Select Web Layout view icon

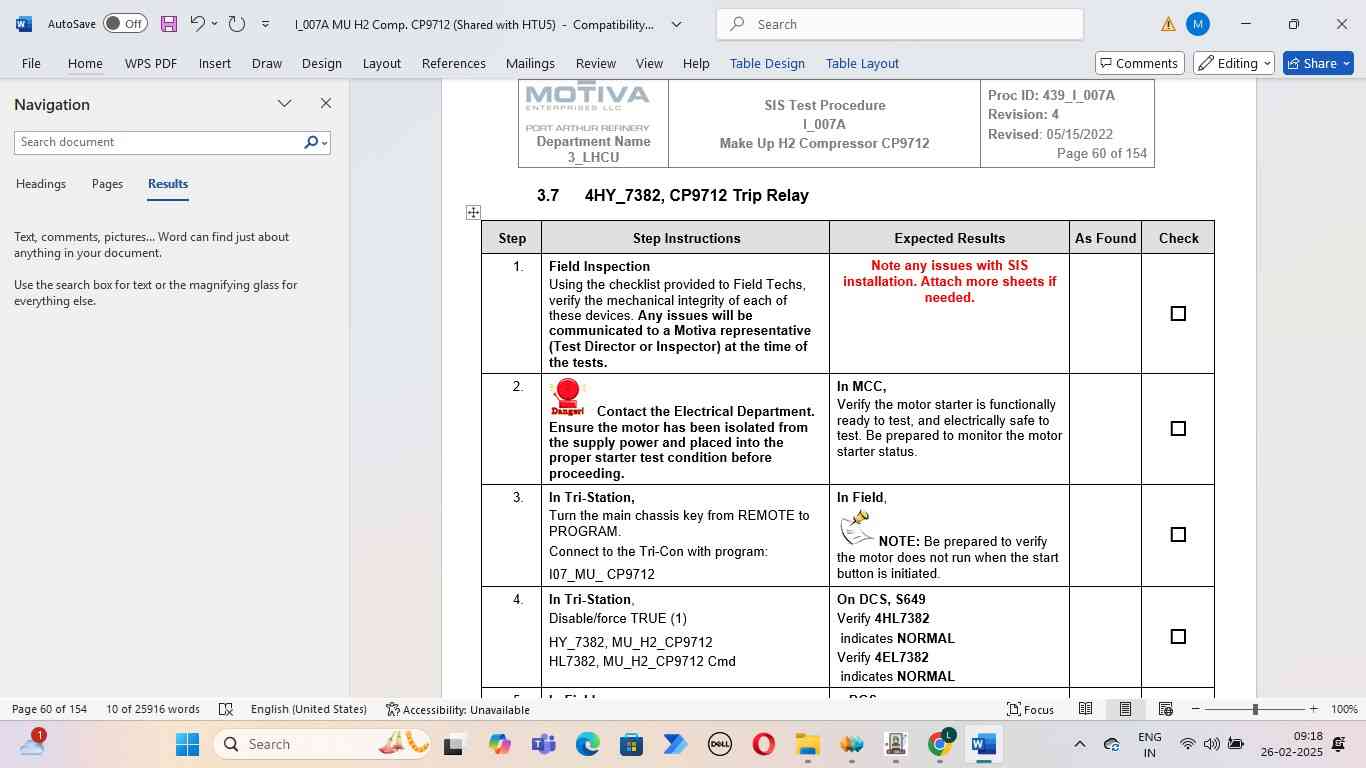pyautogui.click(x=1165, y=709)
